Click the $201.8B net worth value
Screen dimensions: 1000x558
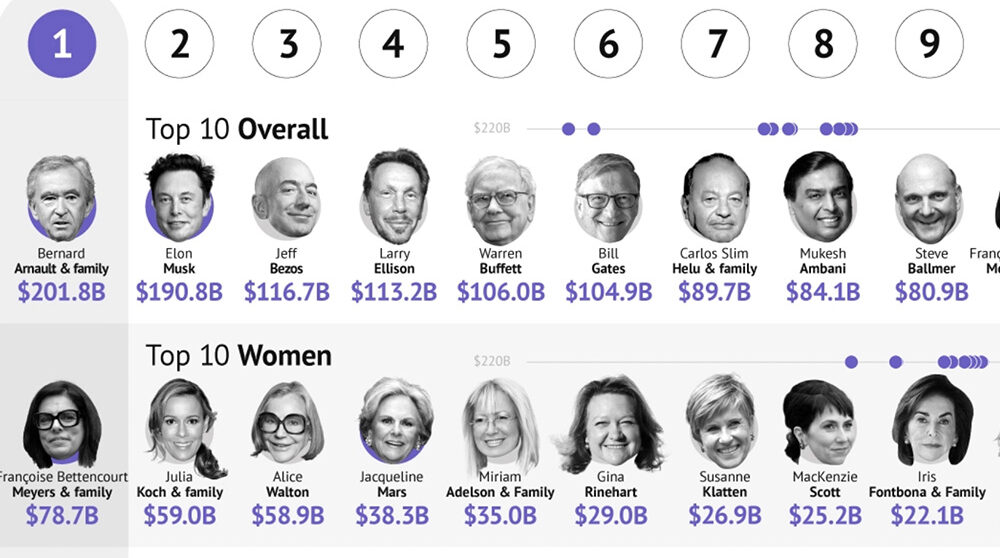coord(61,292)
